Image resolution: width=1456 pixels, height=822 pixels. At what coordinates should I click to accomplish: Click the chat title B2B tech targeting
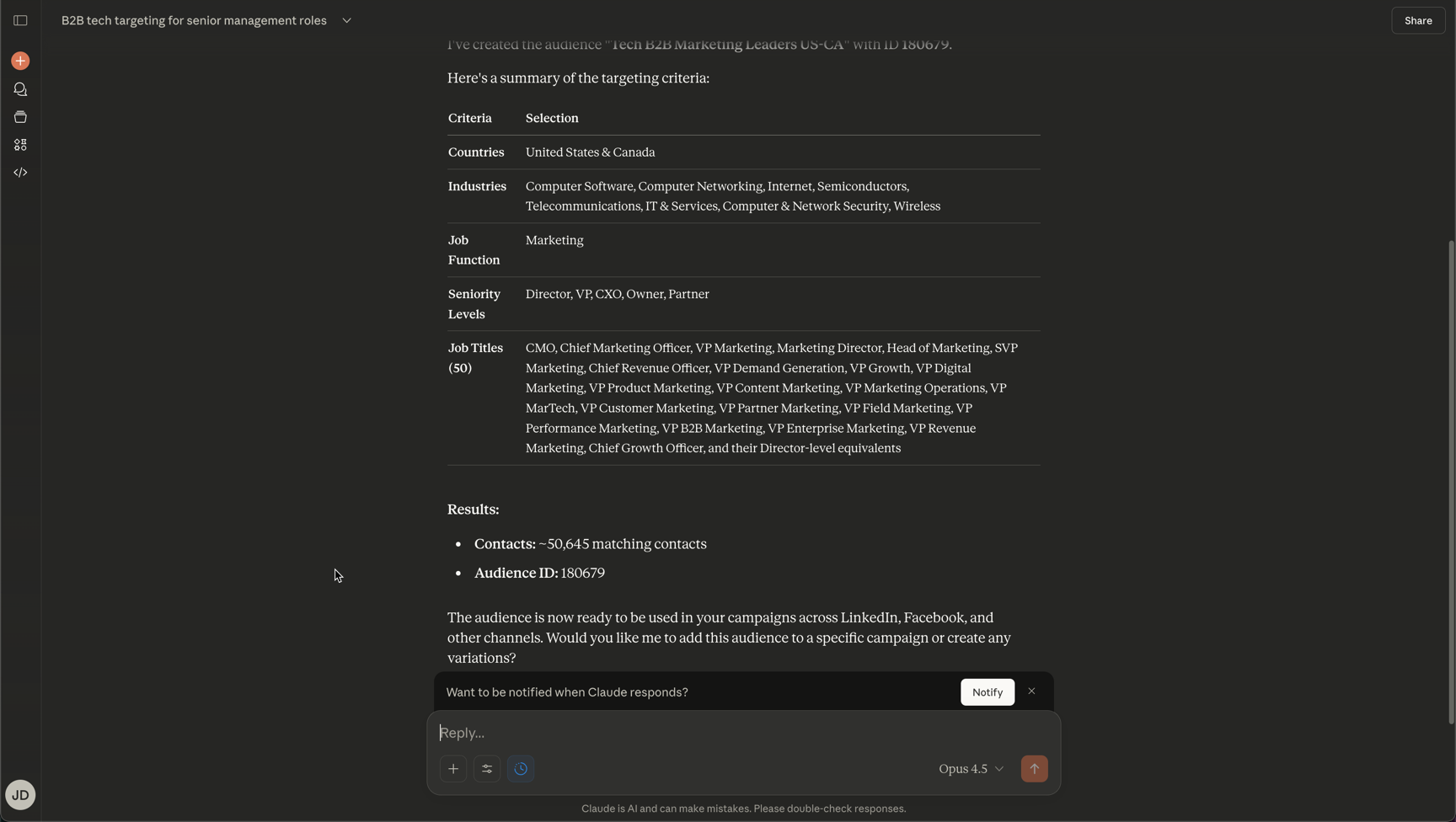tap(194, 20)
